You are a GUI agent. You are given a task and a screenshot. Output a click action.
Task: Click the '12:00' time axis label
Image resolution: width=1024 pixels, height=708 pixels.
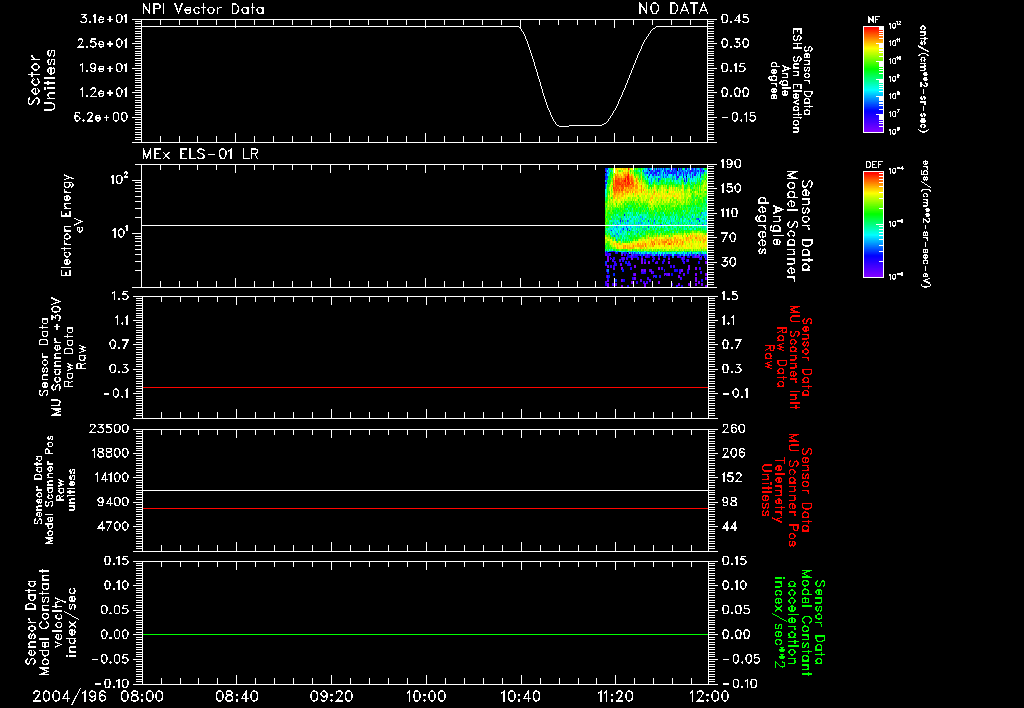click(x=709, y=696)
